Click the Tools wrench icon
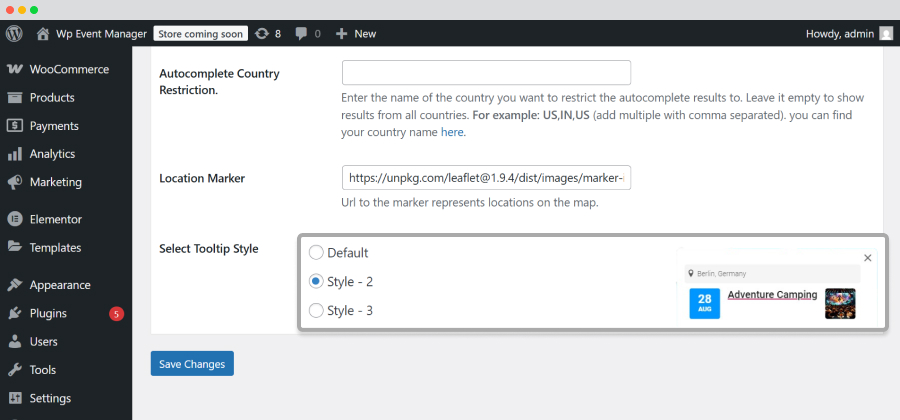The image size is (900, 420). point(14,370)
